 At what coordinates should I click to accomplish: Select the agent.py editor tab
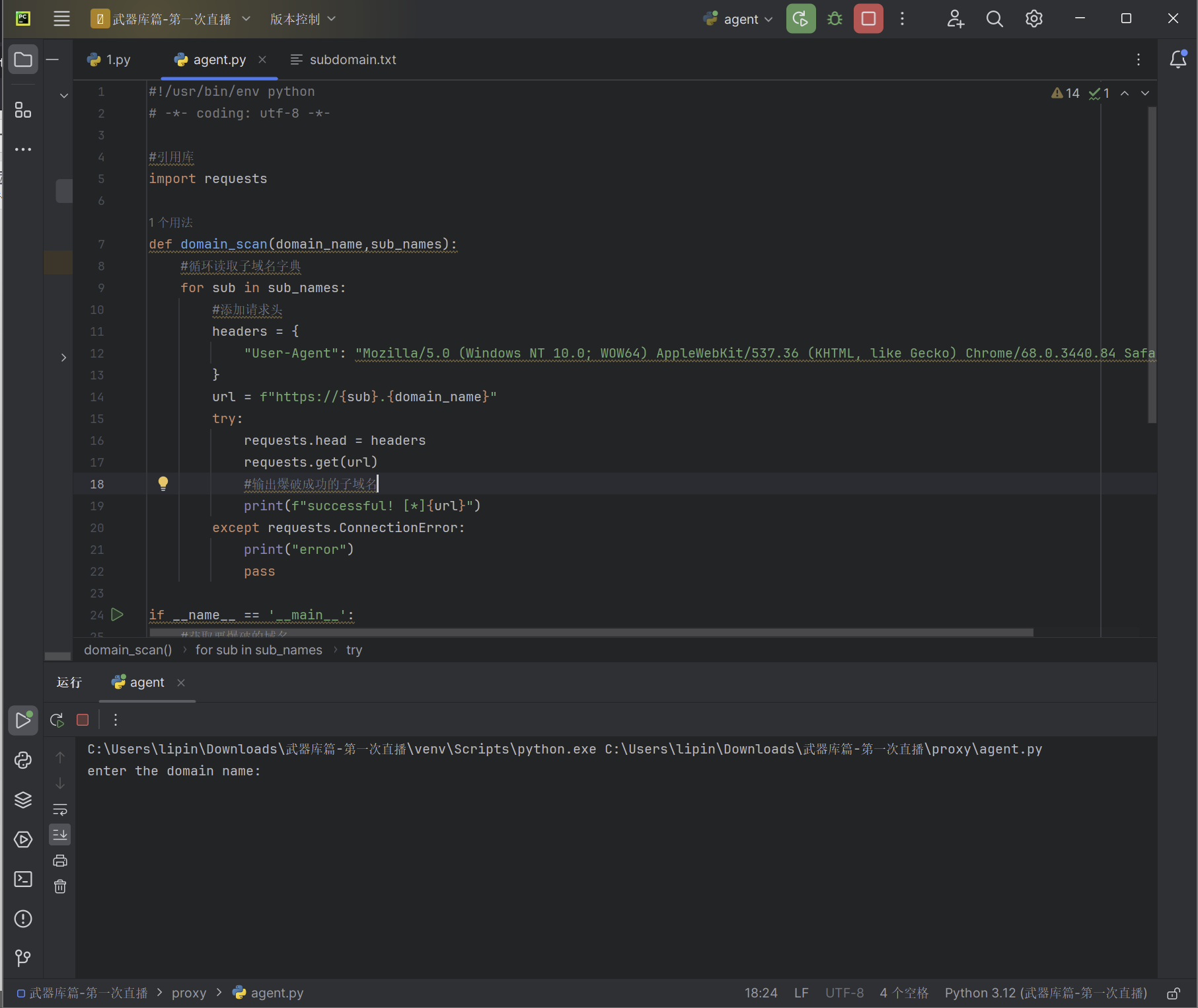coord(219,59)
